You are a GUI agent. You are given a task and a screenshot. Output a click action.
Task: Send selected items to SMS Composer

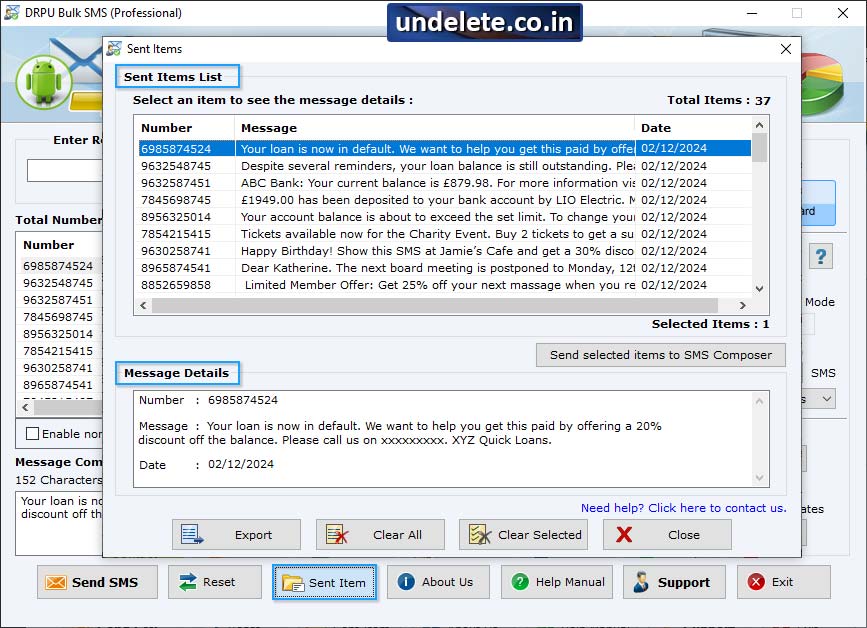(660, 355)
